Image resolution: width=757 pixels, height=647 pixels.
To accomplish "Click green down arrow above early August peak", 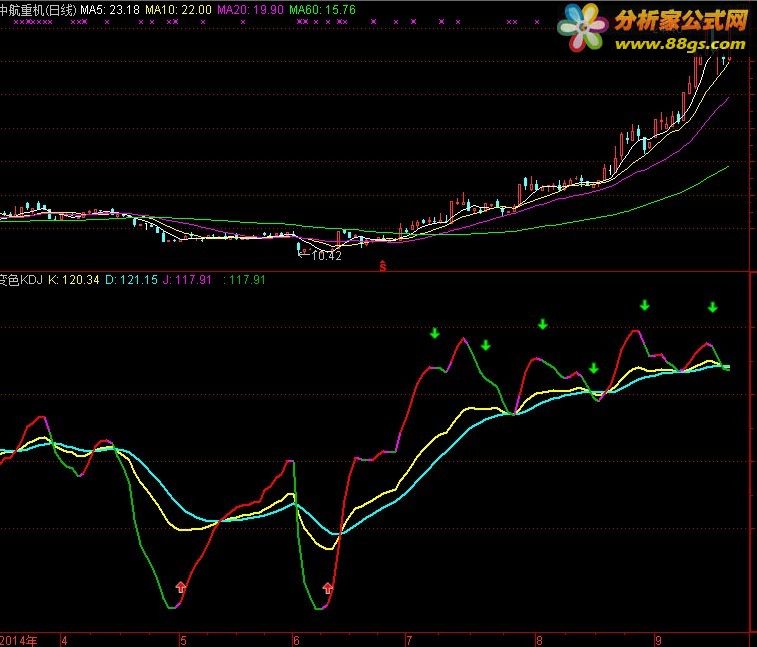I will 543,324.
